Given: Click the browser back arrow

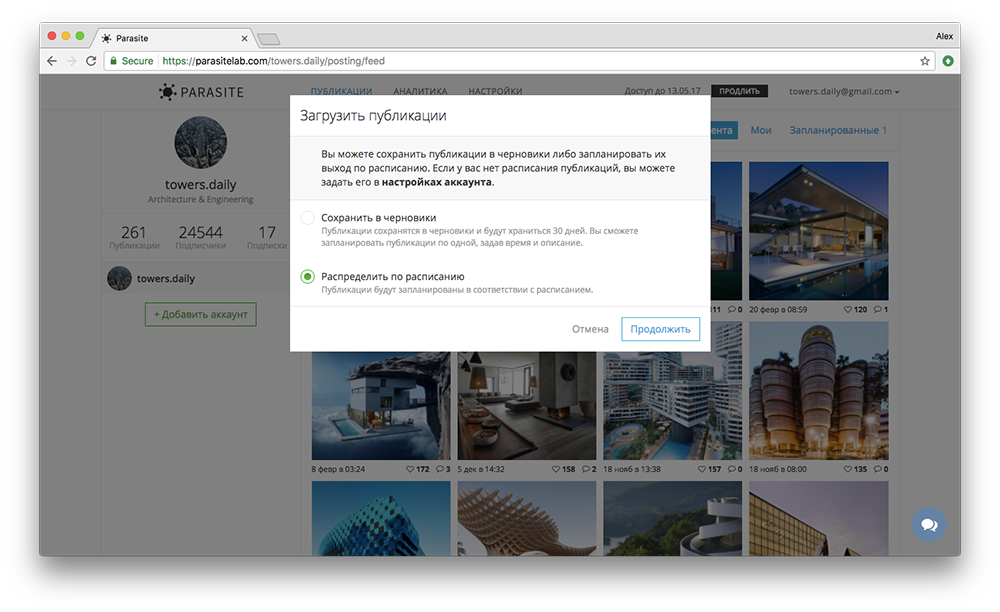Looking at the screenshot, I should [52, 61].
